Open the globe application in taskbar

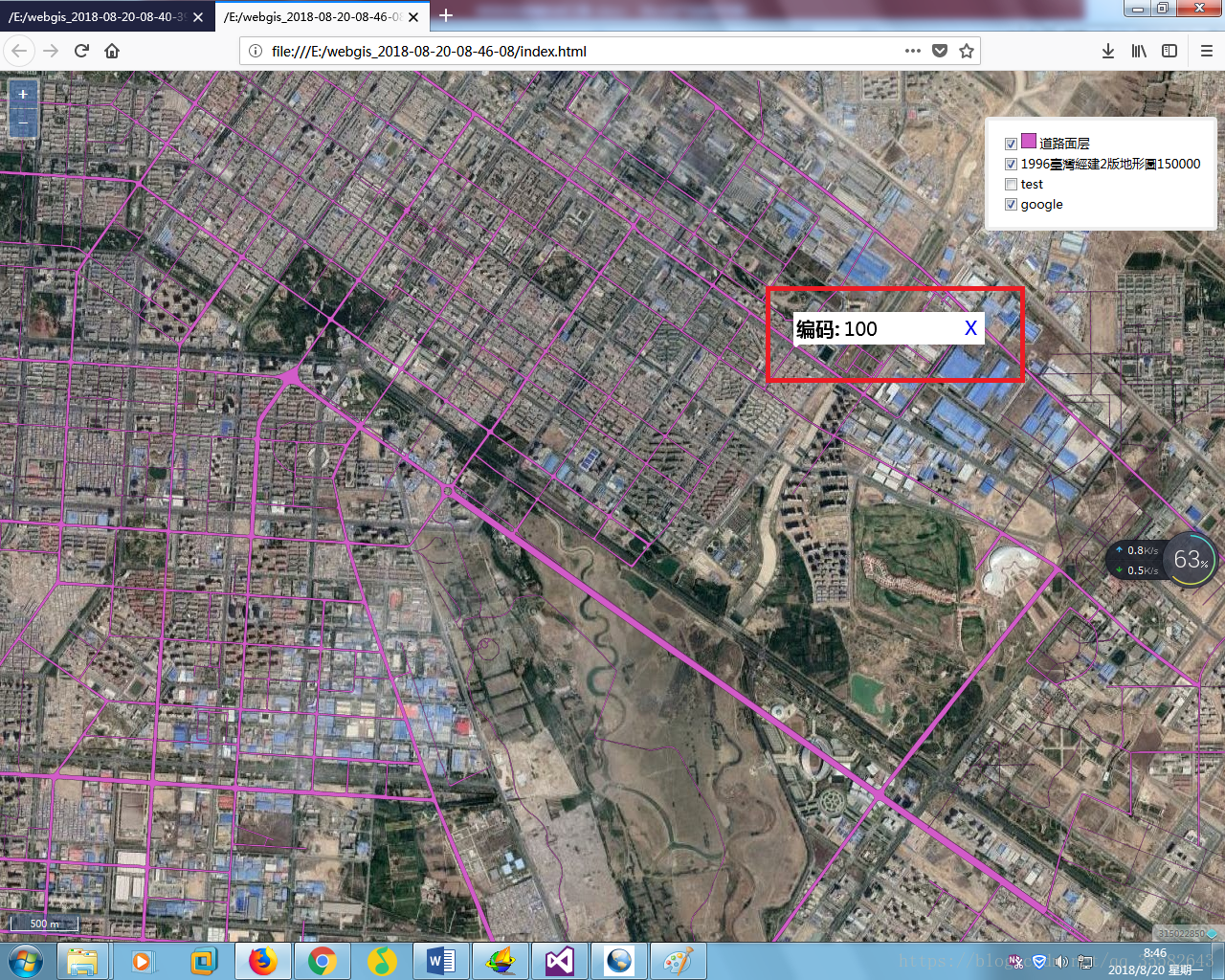tap(619, 961)
